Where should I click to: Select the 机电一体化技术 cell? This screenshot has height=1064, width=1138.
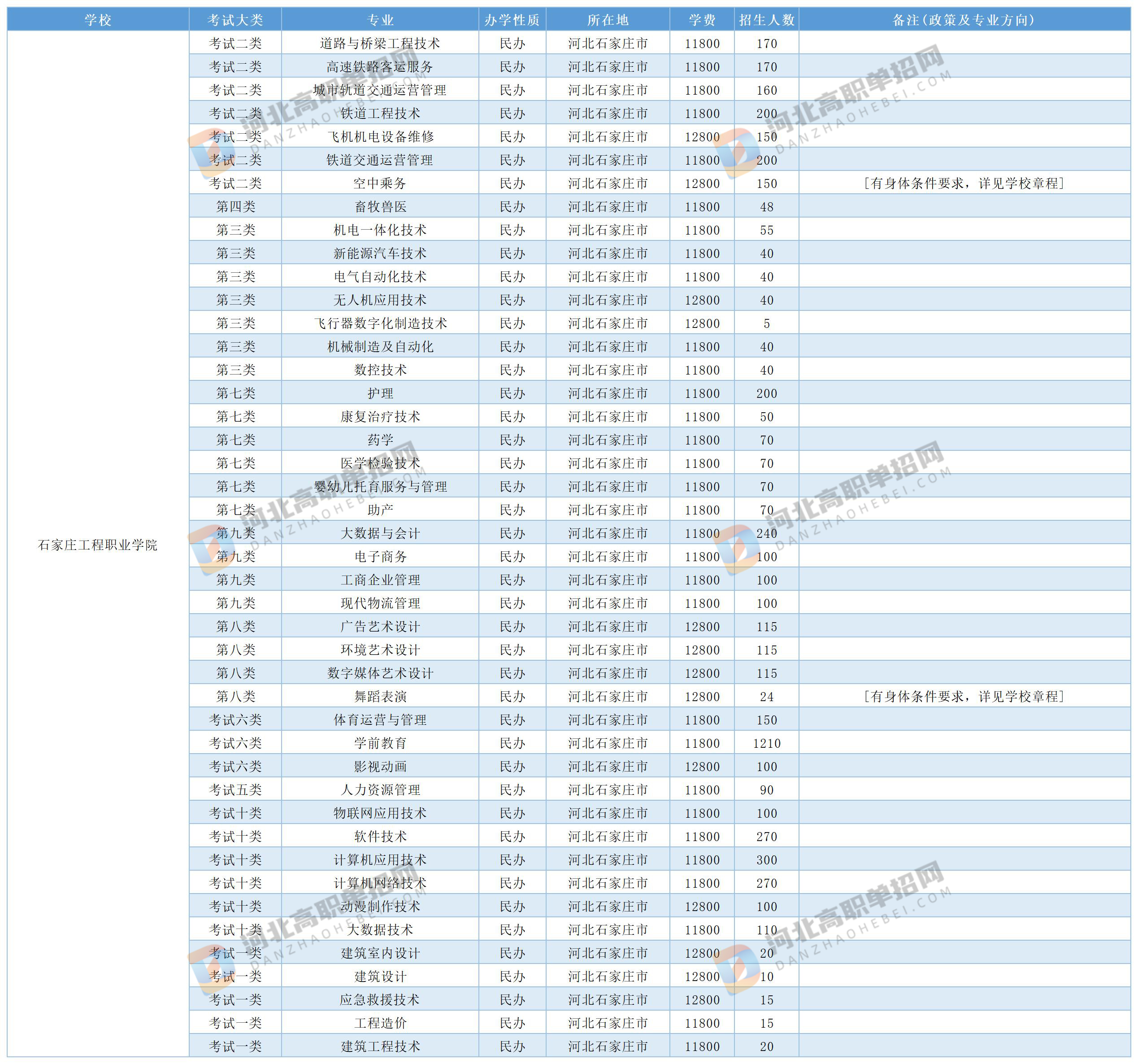coord(380,230)
